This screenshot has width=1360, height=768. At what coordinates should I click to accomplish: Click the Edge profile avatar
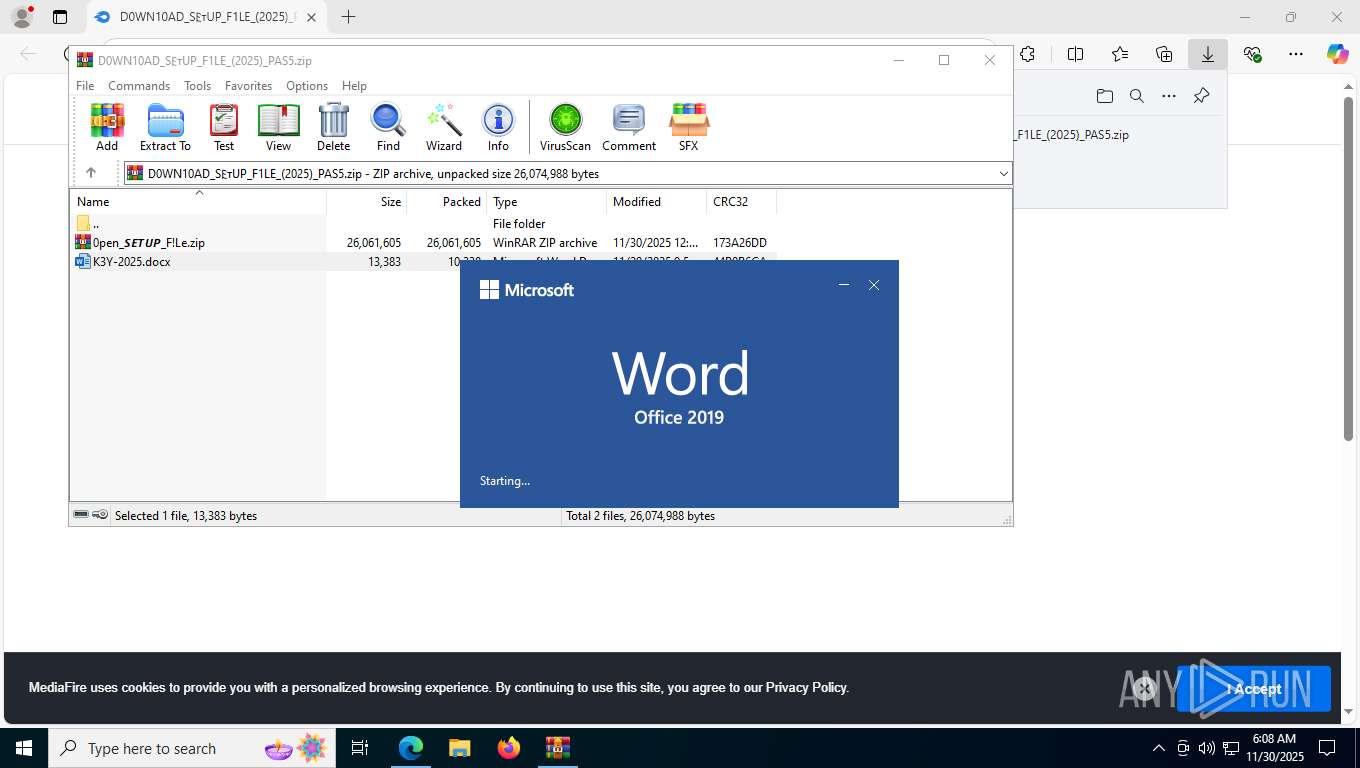tap(22, 17)
